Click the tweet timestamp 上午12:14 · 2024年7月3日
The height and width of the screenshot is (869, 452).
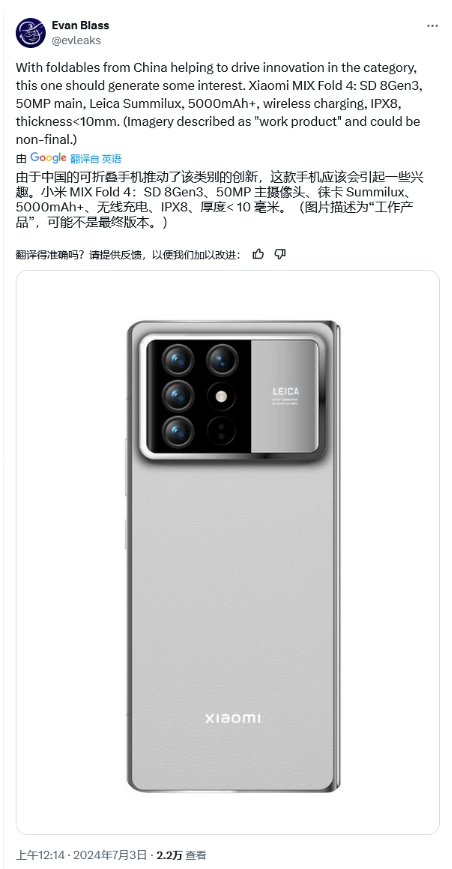[x=82, y=855]
